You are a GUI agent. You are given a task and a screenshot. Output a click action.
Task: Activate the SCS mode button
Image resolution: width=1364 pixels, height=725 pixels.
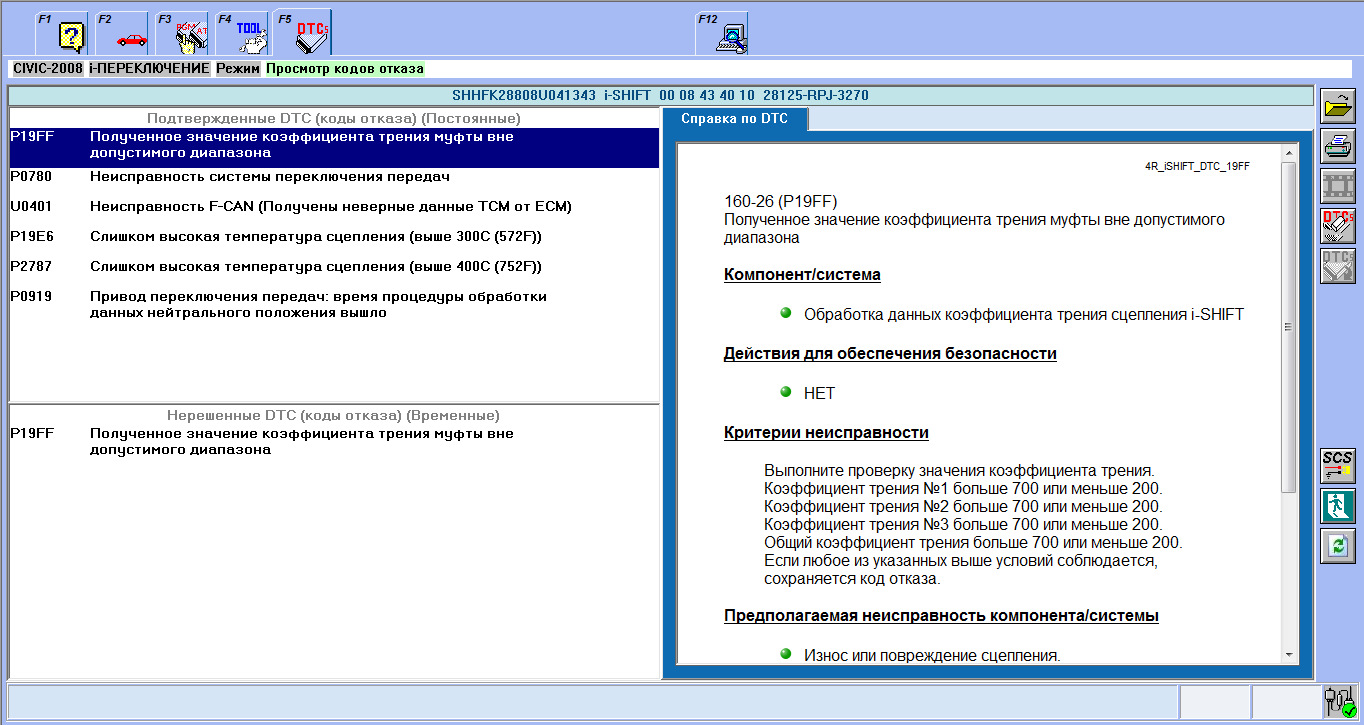pyautogui.click(x=1337, y=465)
